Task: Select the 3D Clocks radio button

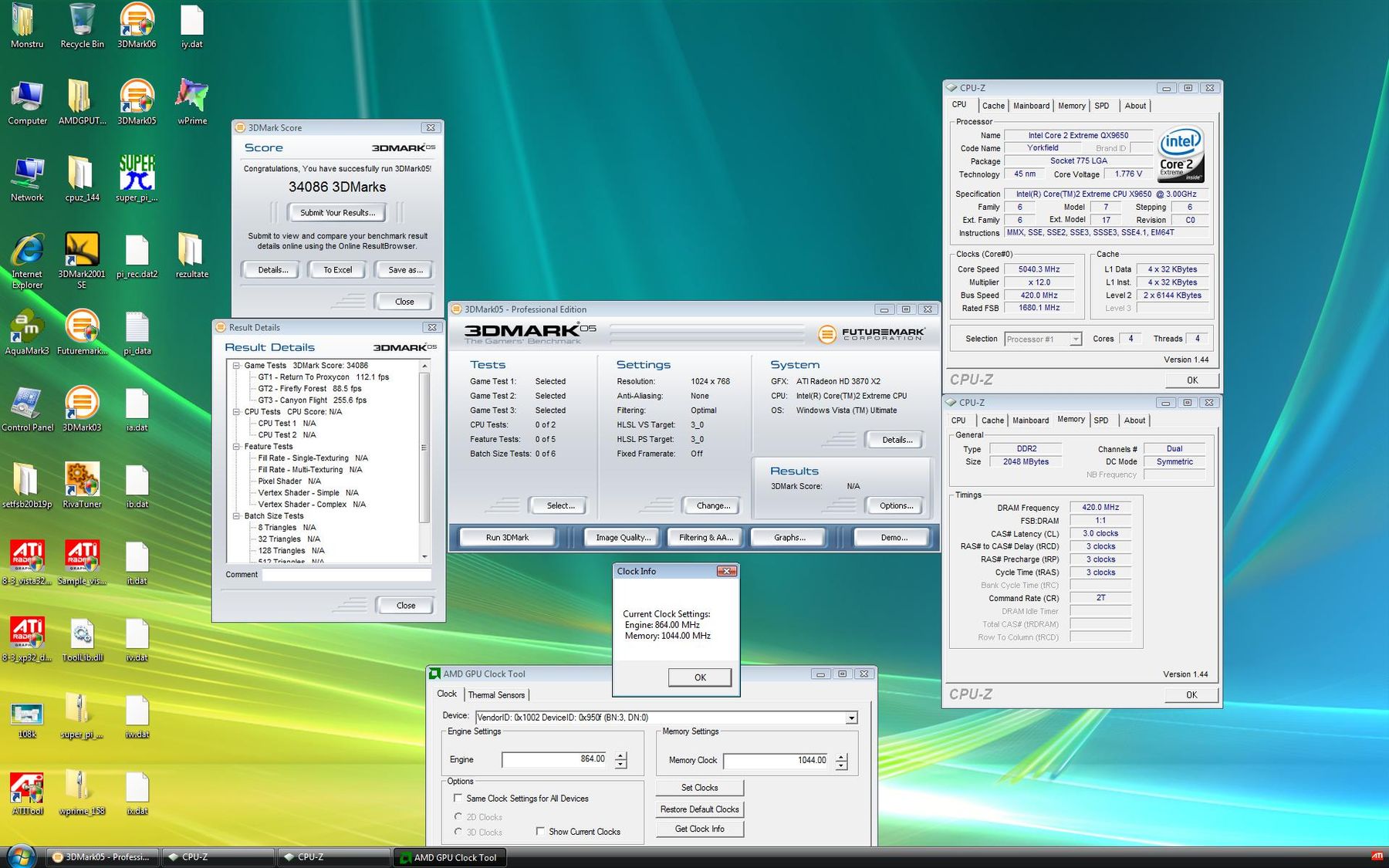Action: pyautogui.click(x=458, y=832)
